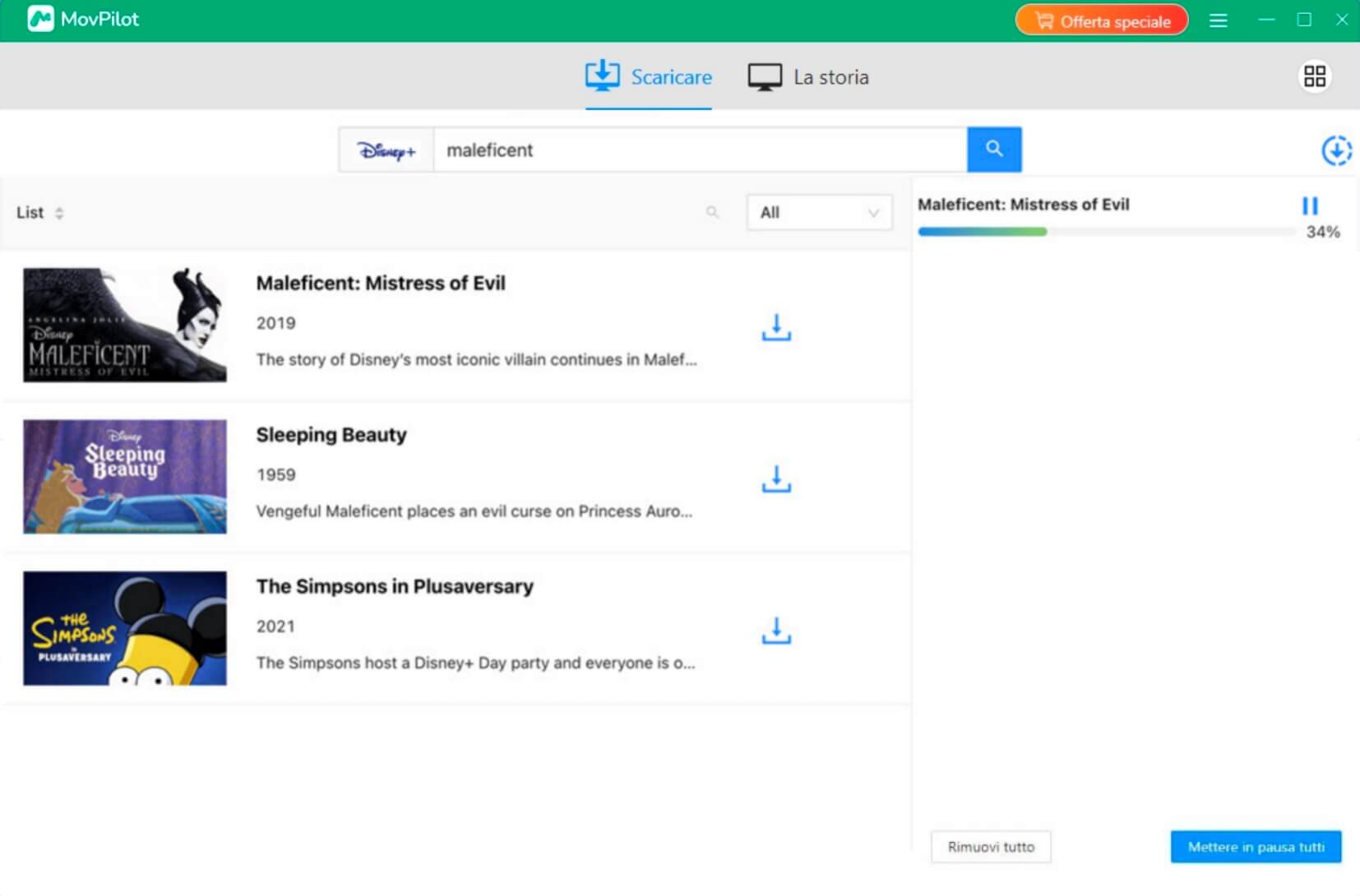1360x896 pixels.
Task: Click Mettere in pausa tutti button
Action: tap(1256, 847)
